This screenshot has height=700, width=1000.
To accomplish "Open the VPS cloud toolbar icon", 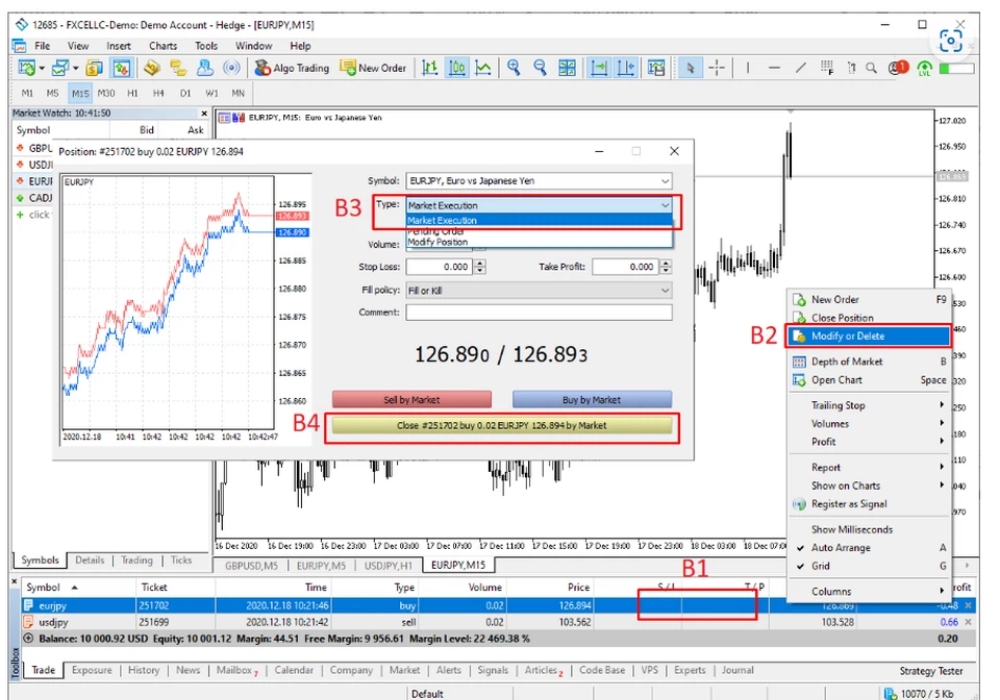I will (205, 68).
